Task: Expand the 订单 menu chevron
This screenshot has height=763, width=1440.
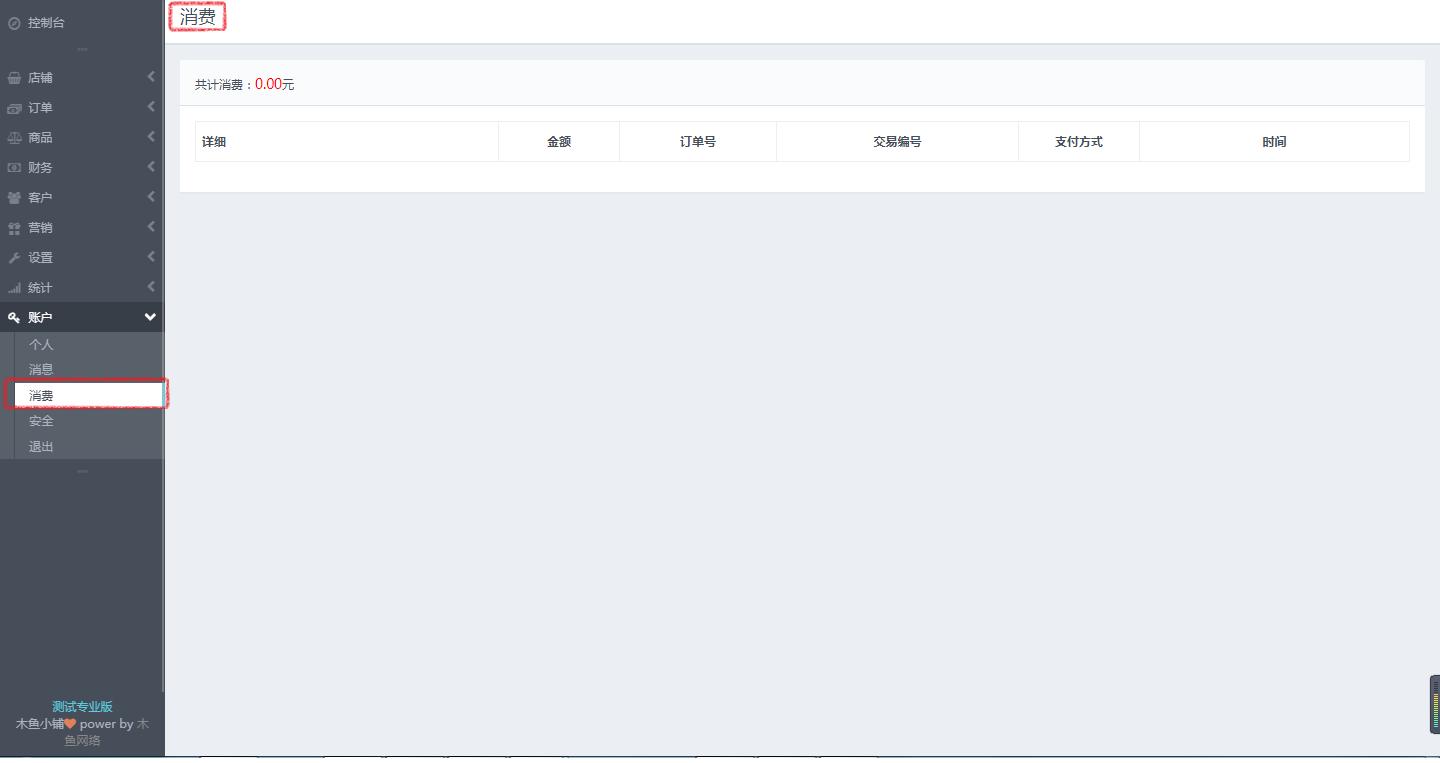Action: [x=151, y=107]
